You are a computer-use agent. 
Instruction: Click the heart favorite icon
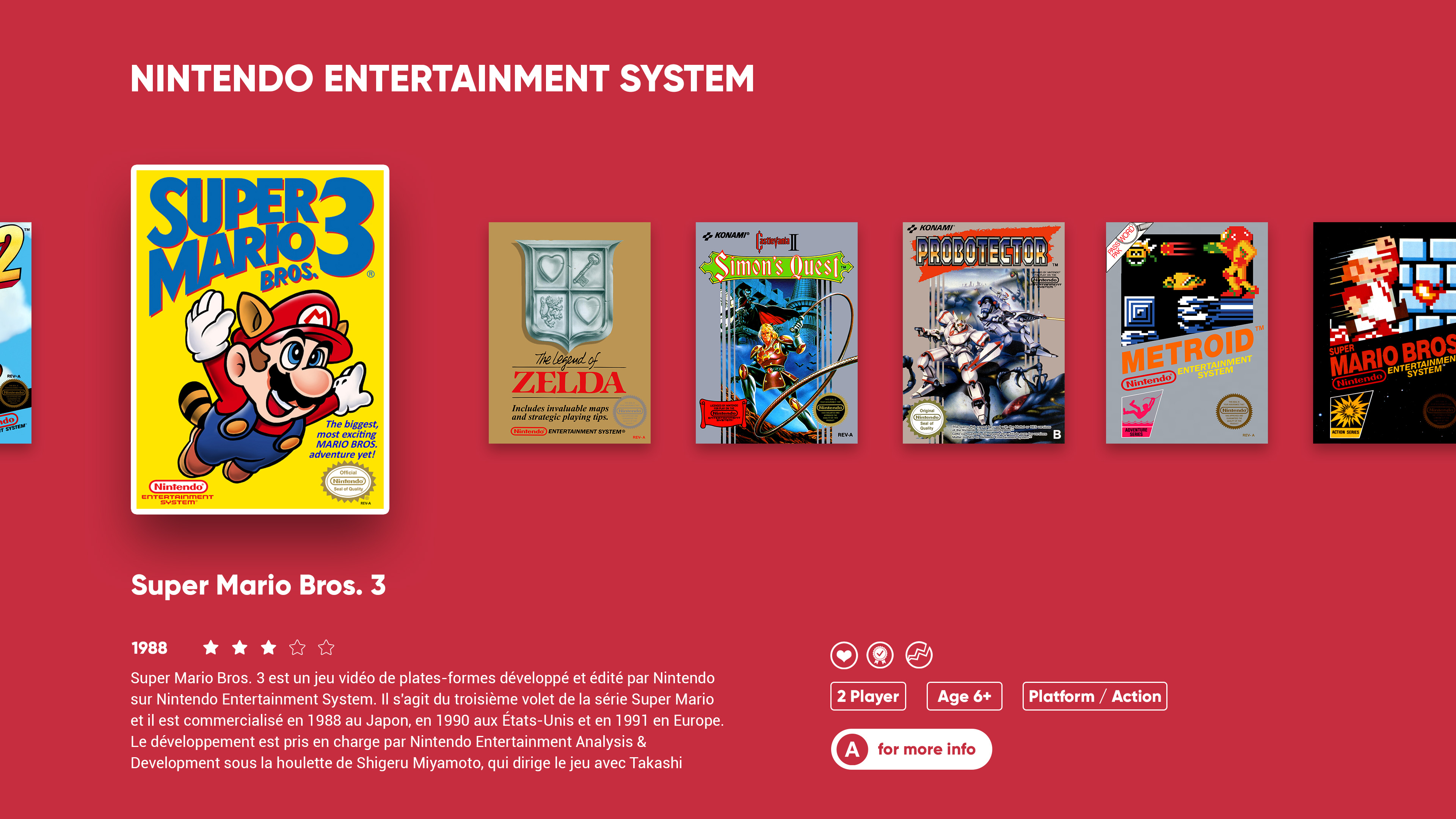coord(844,656)
